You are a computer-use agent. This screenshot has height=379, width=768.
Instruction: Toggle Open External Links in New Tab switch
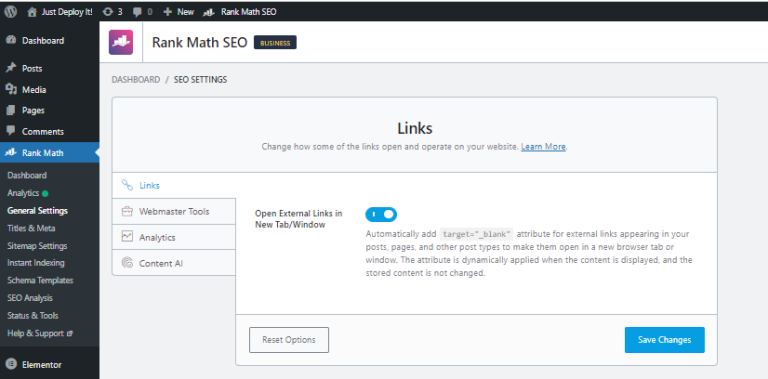(381, 214)
